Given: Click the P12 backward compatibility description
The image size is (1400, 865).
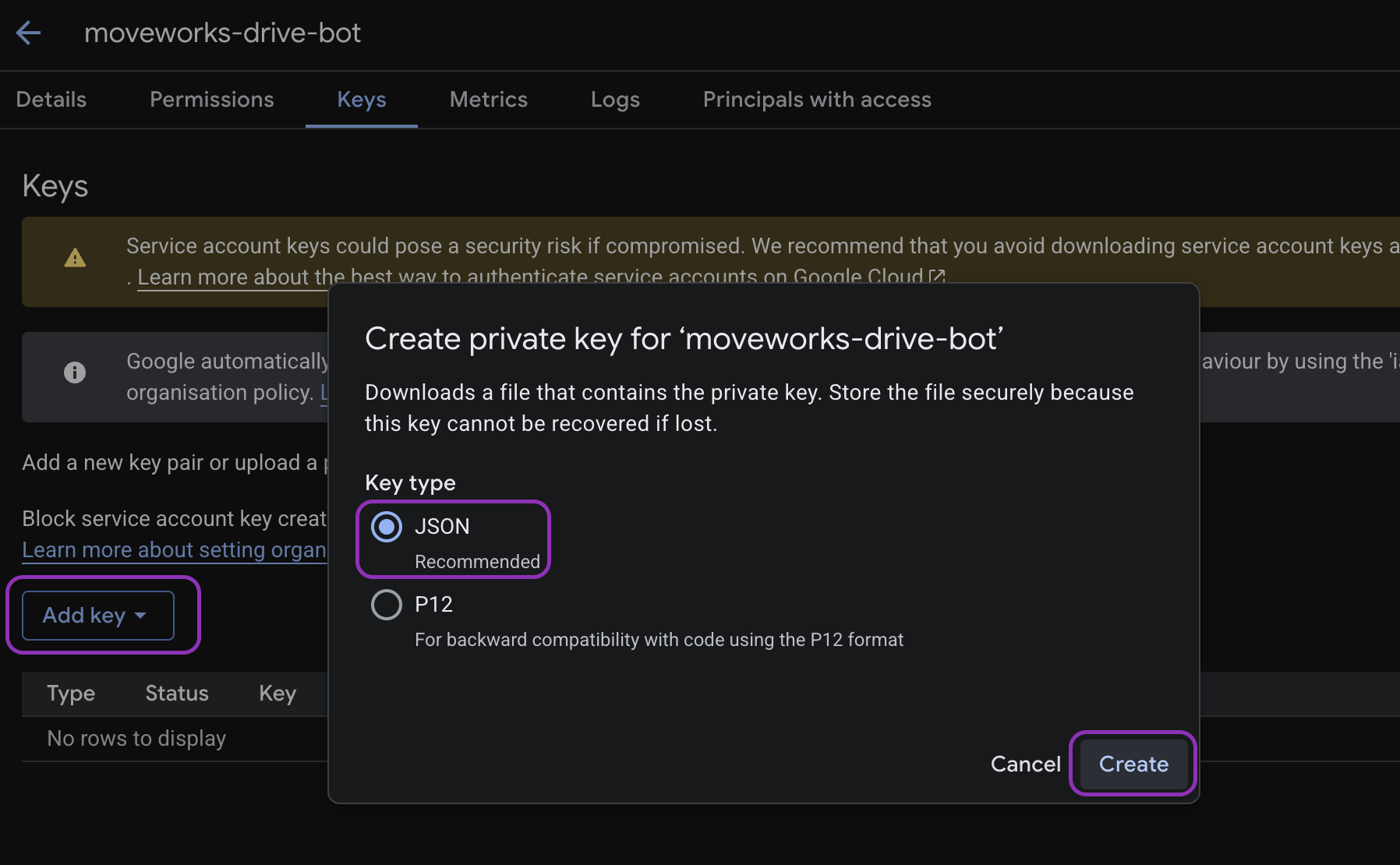Looking at the screenshot, I should pos(659,640).
